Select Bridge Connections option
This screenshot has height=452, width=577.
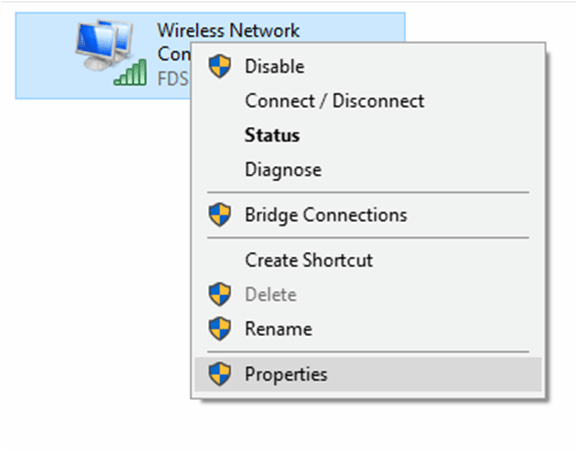coord(368,215)
